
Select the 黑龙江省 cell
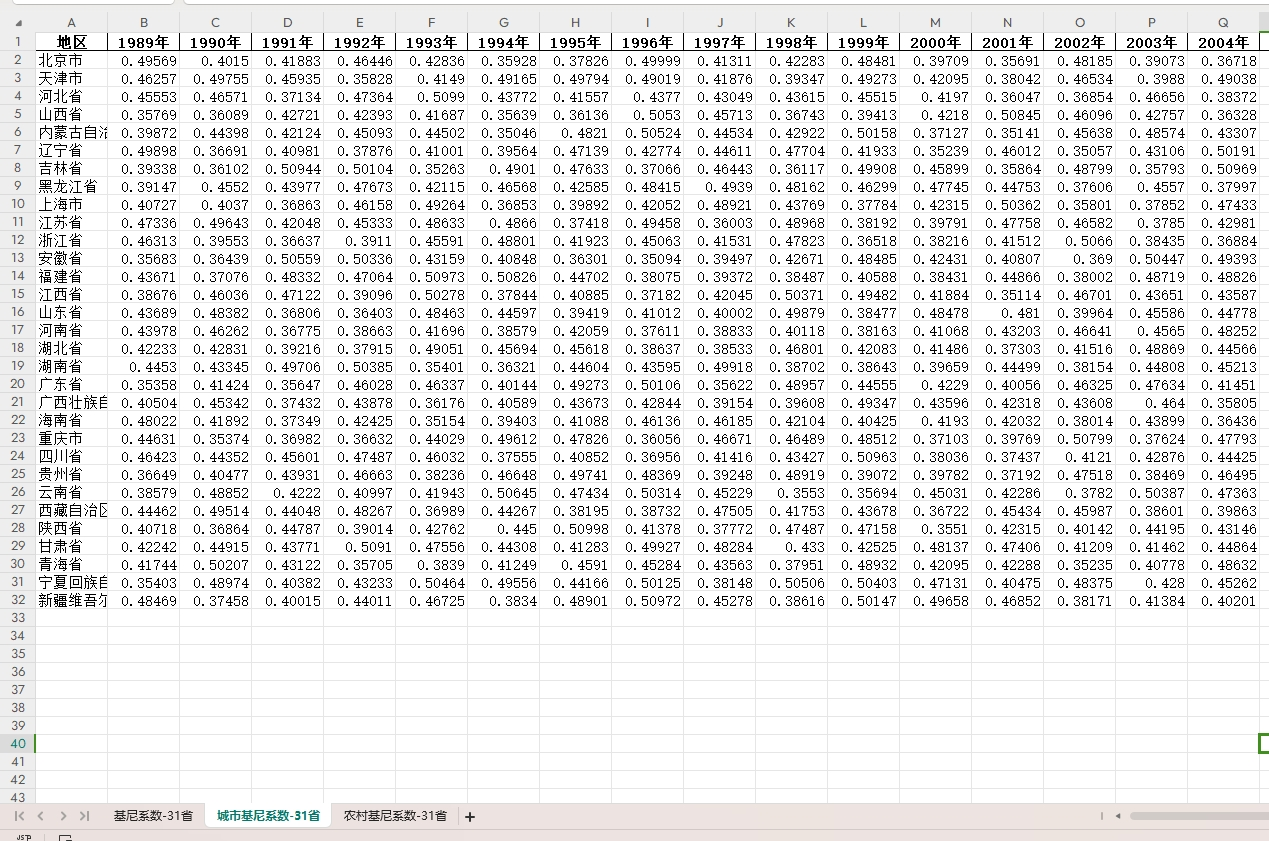click(71, 186)
